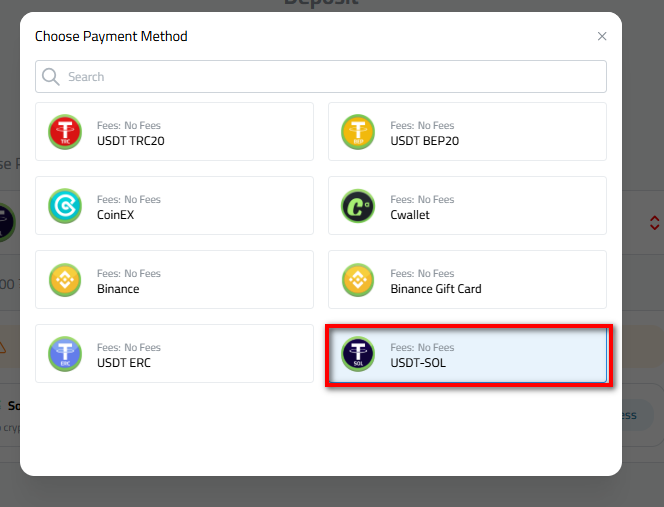This screenshot has height=507, width=664.
Task: Click the dark USDT-SOL coin icon
Action: 358,354
